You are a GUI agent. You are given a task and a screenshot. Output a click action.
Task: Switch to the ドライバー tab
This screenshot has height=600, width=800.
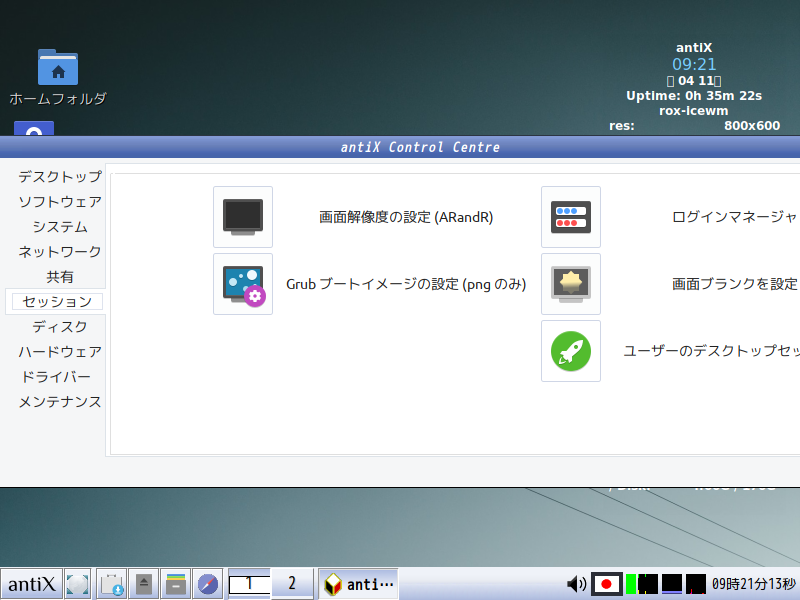(56, 377)
